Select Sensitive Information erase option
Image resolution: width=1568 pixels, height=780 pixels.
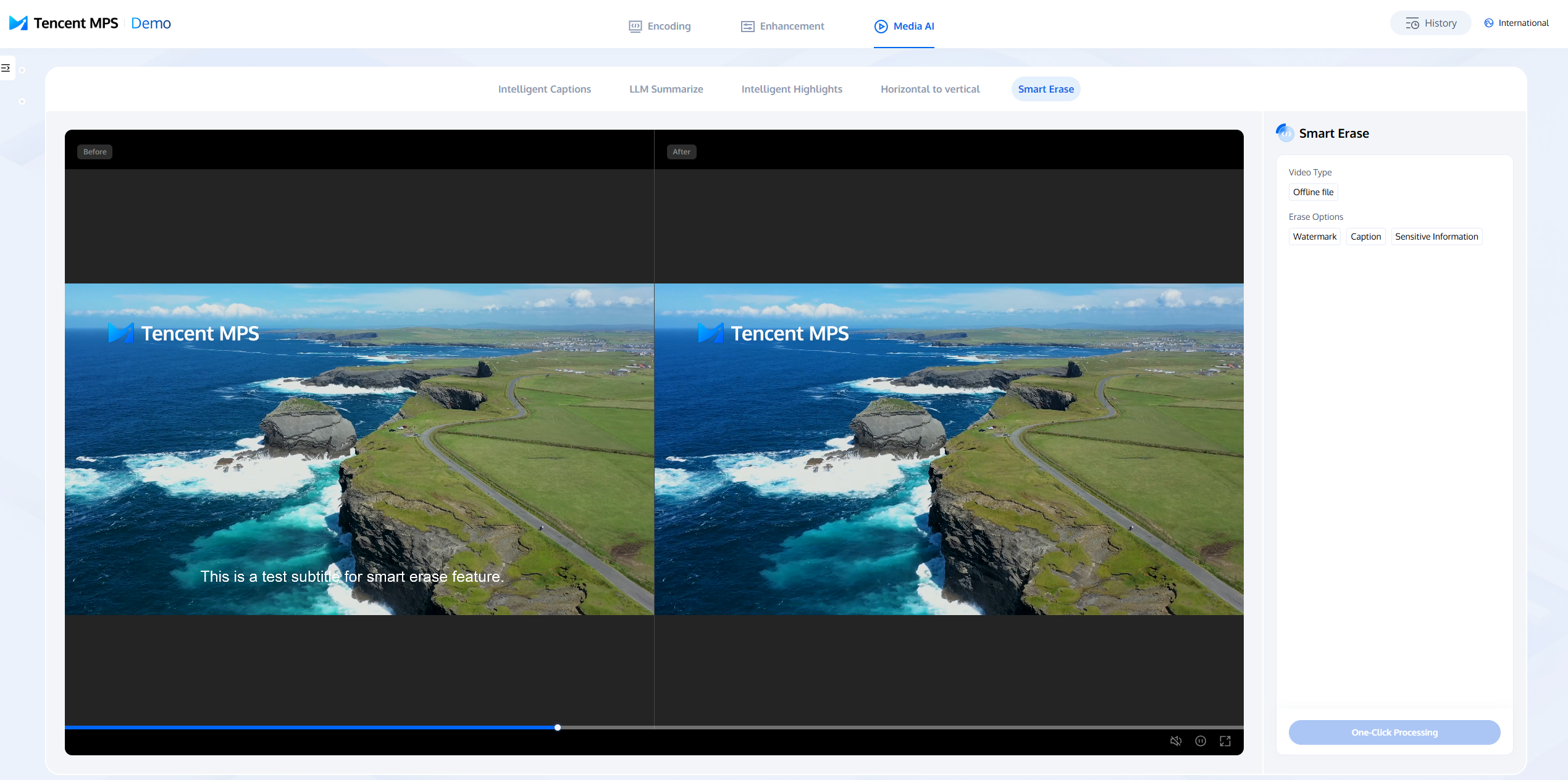[x=1436, y=237]
